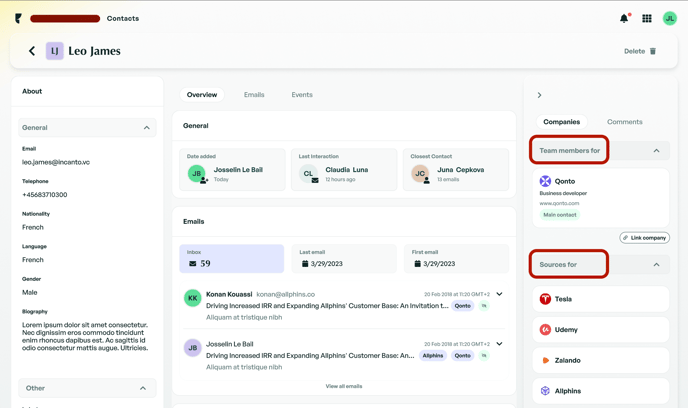688x408 pixels.
Task: Click the JL user avatar
Action: 670,18
